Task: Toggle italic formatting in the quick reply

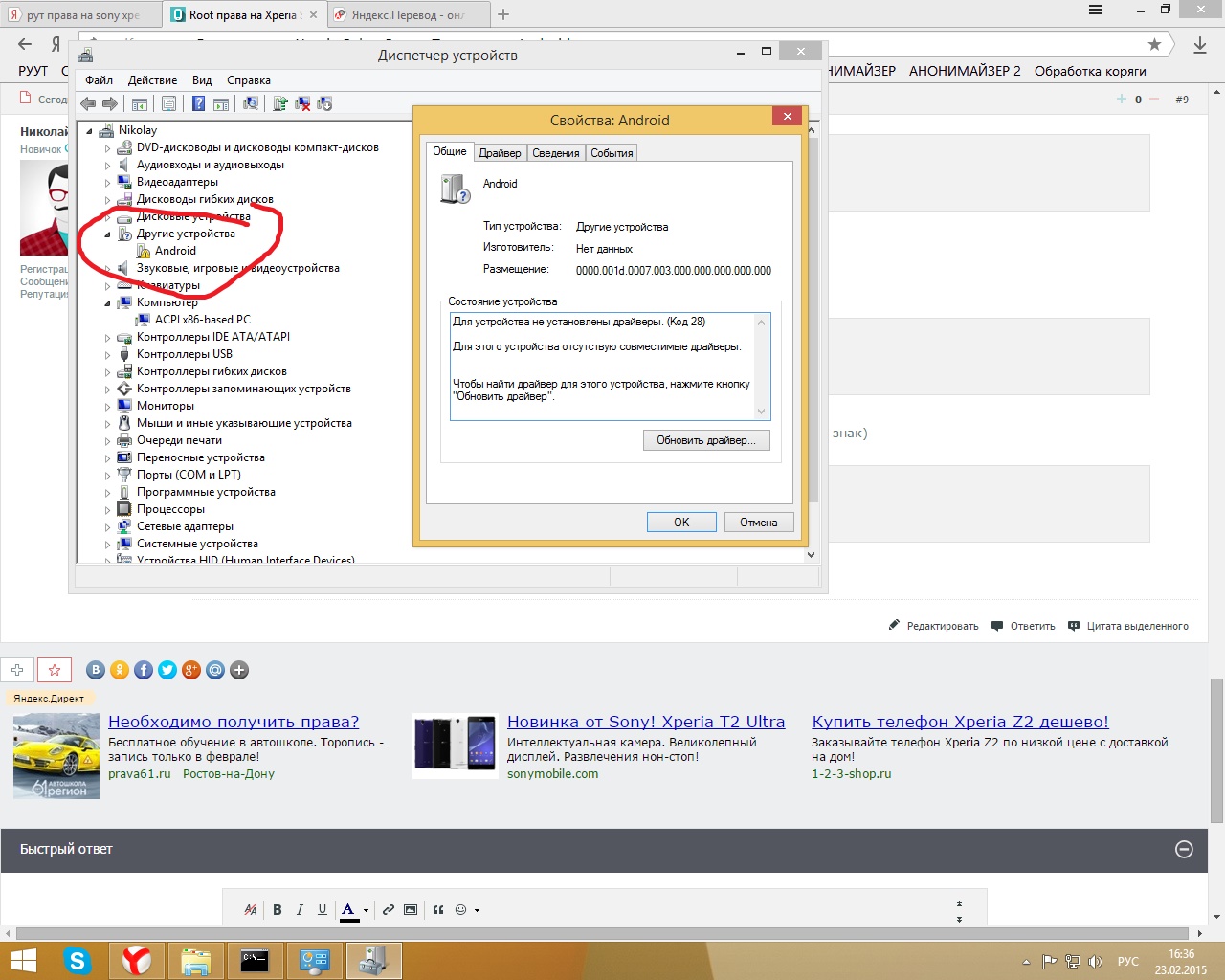Action: click(300, 910)
